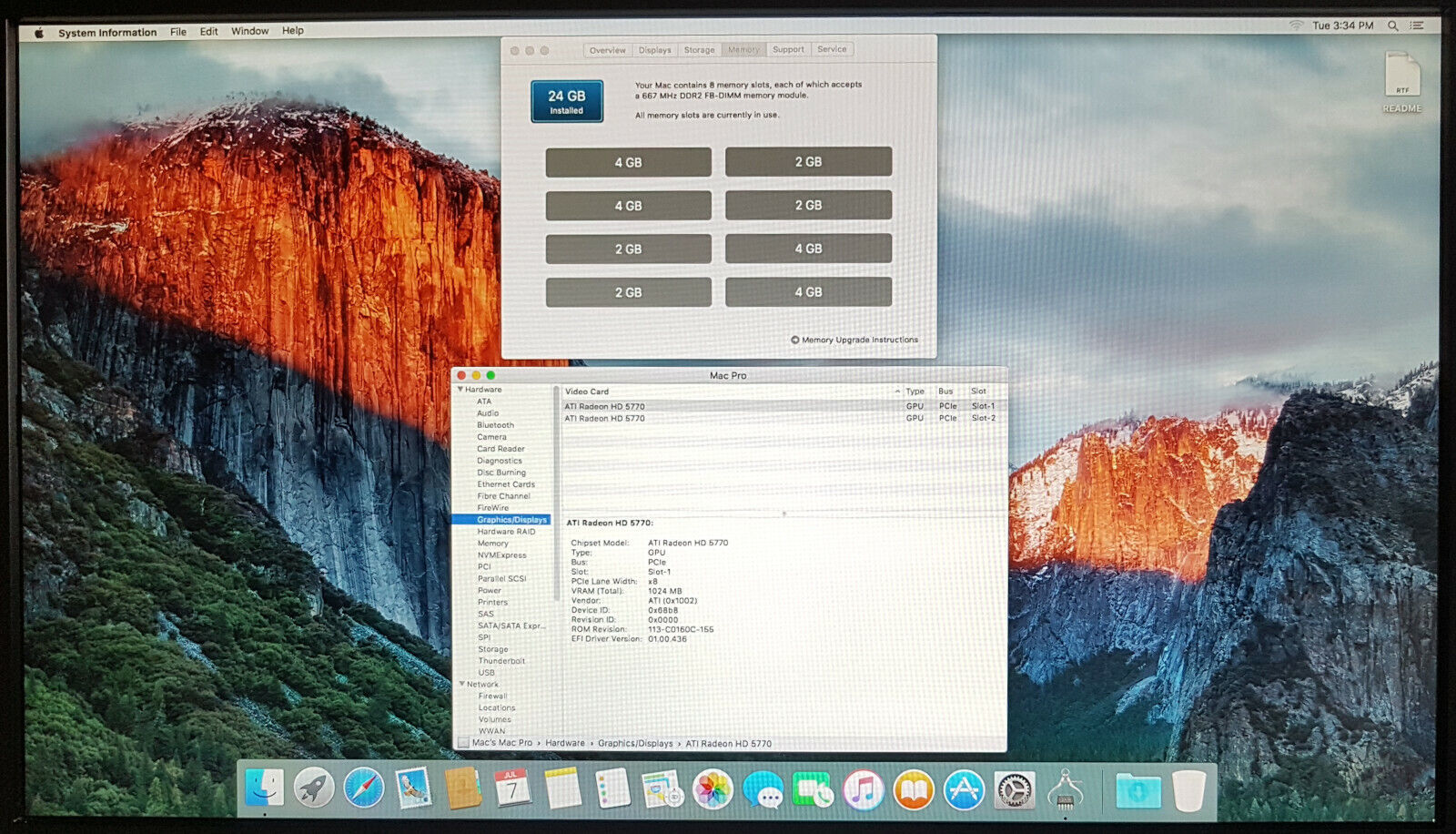This screenshot has width=1456, height=834.
Task: Select Ethernet Cards in sidebar
Action: coord(506,484)
